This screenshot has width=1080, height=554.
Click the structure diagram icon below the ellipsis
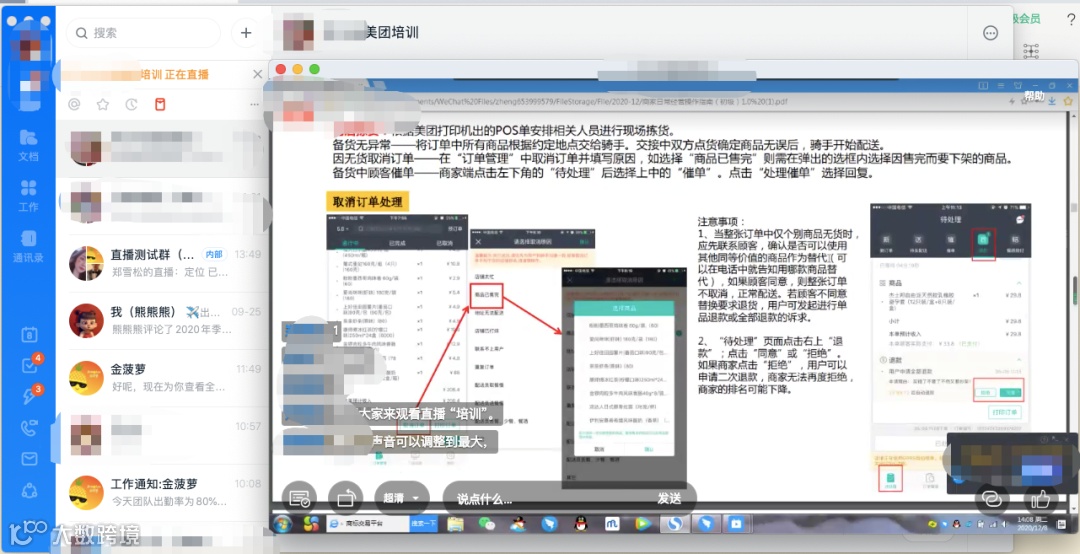[x=1031, y=50]
